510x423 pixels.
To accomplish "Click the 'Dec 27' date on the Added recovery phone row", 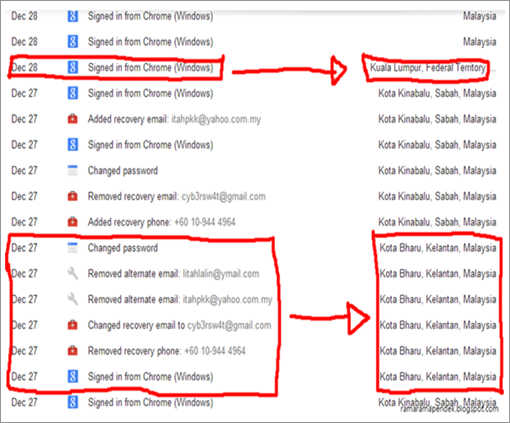I will (x=24, y=222).
